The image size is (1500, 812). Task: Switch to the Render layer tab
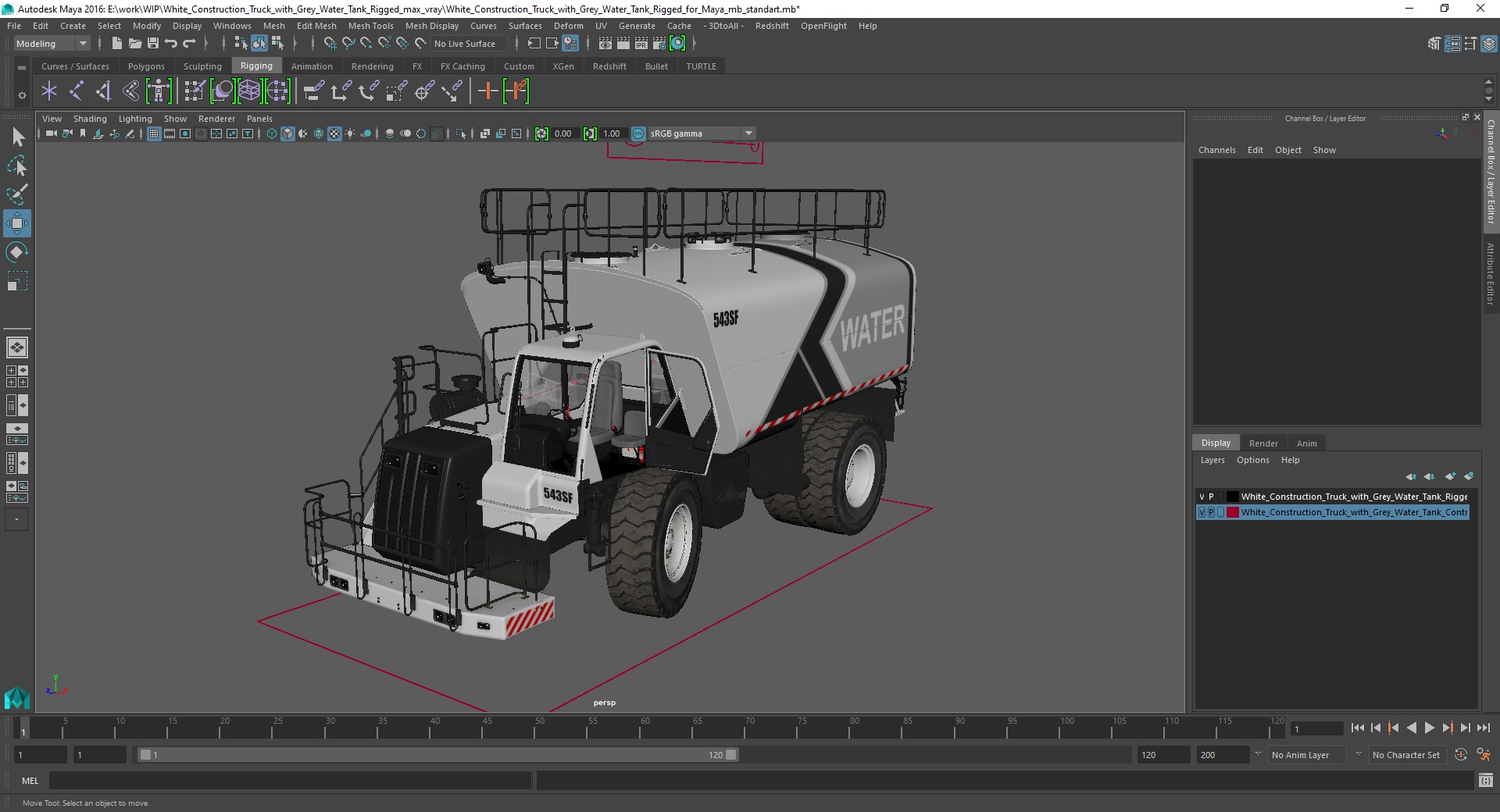1263,443
